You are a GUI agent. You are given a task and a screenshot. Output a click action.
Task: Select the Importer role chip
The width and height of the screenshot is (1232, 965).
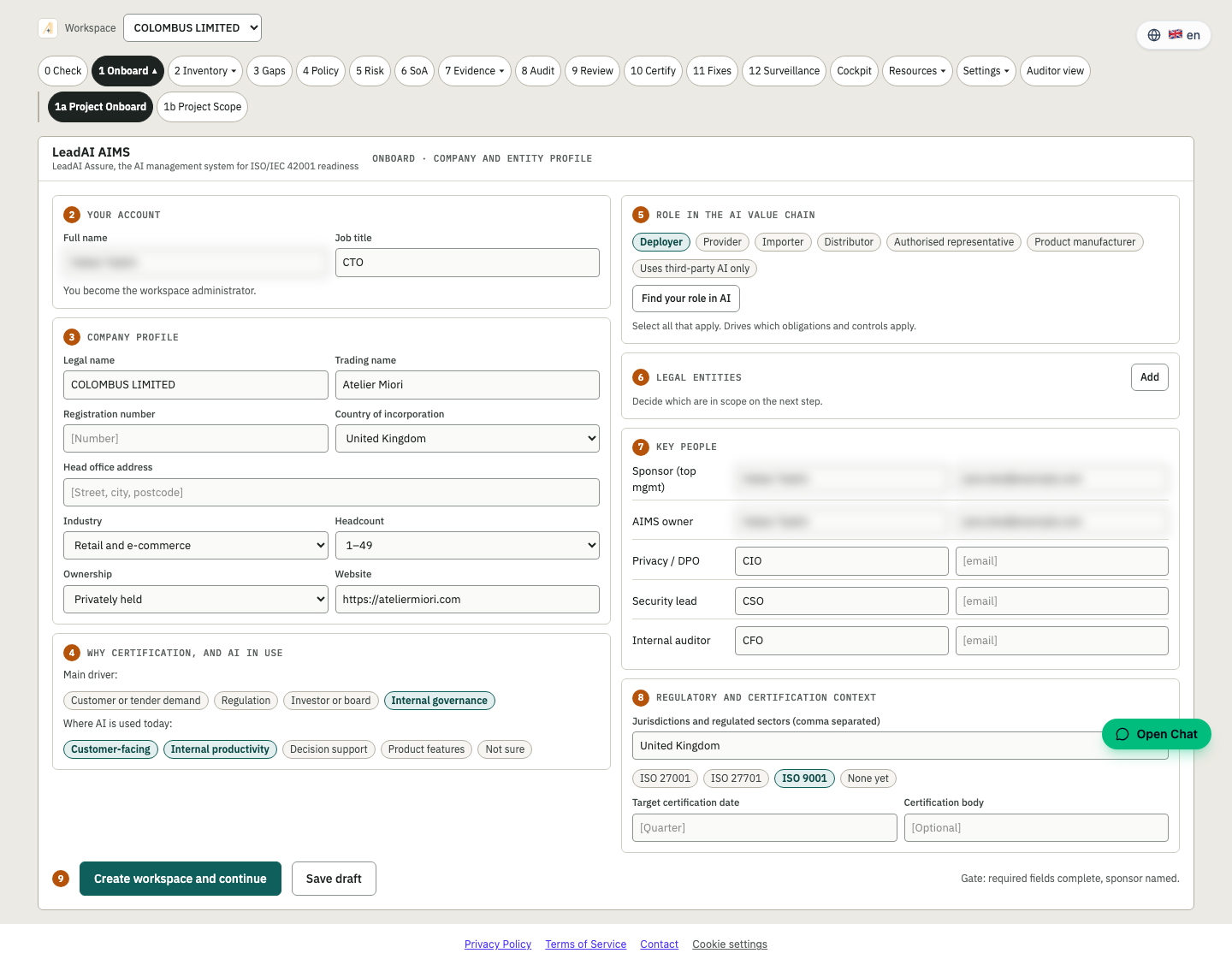pos(783,242)
